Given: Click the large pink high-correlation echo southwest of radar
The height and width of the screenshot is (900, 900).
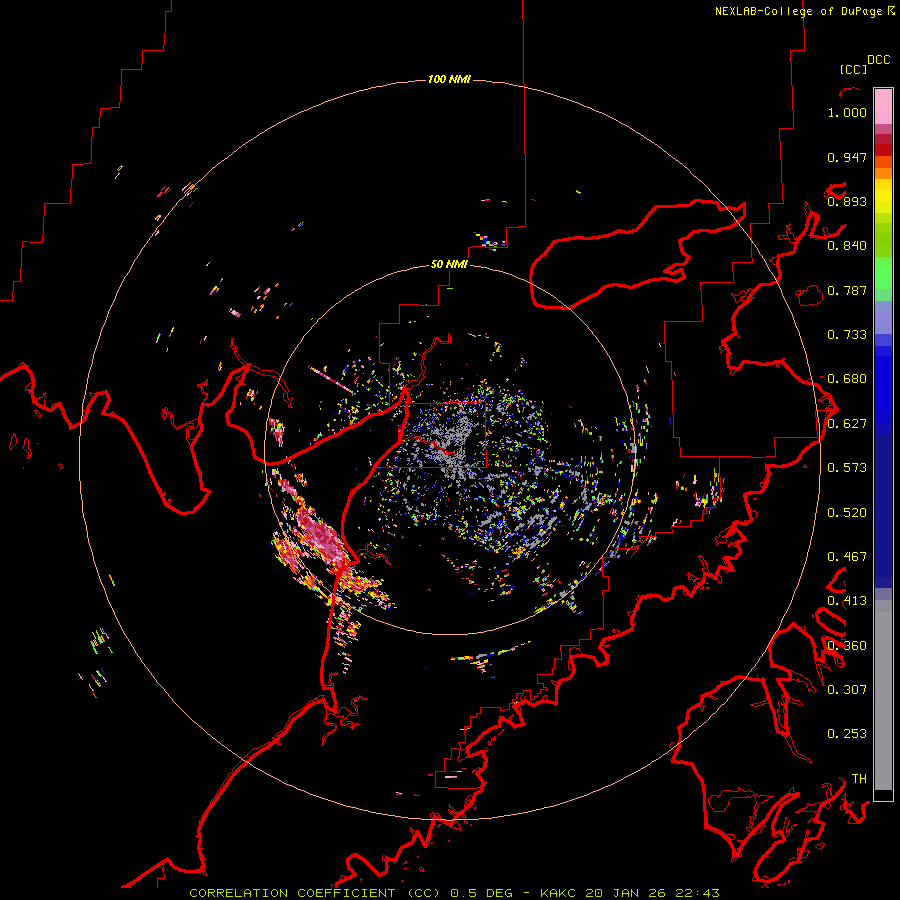Looking at the screenshot, I should coord(321,537).
